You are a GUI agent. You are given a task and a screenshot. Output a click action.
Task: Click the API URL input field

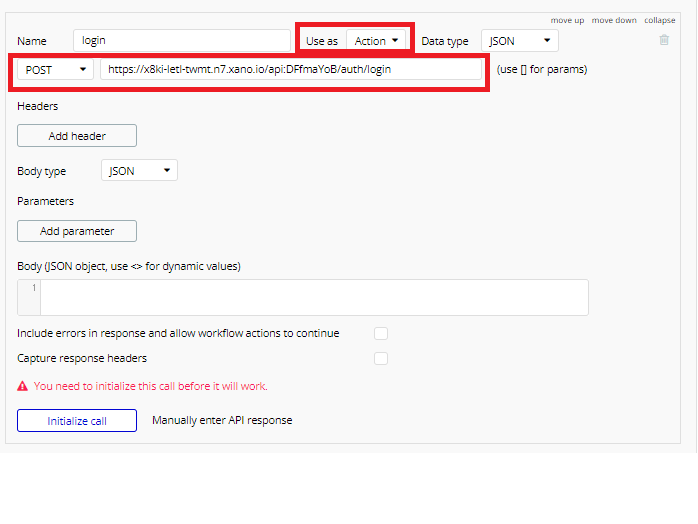291,69
